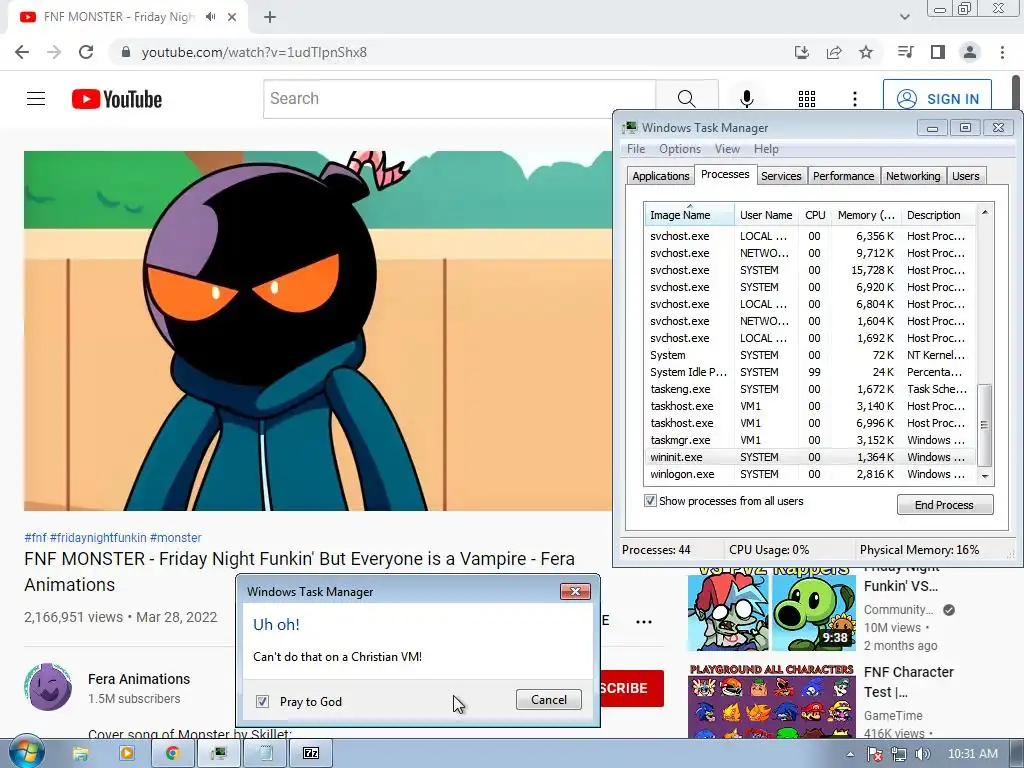
Task: Open the Services tab in Task Manager
Action: pos(781,176)
